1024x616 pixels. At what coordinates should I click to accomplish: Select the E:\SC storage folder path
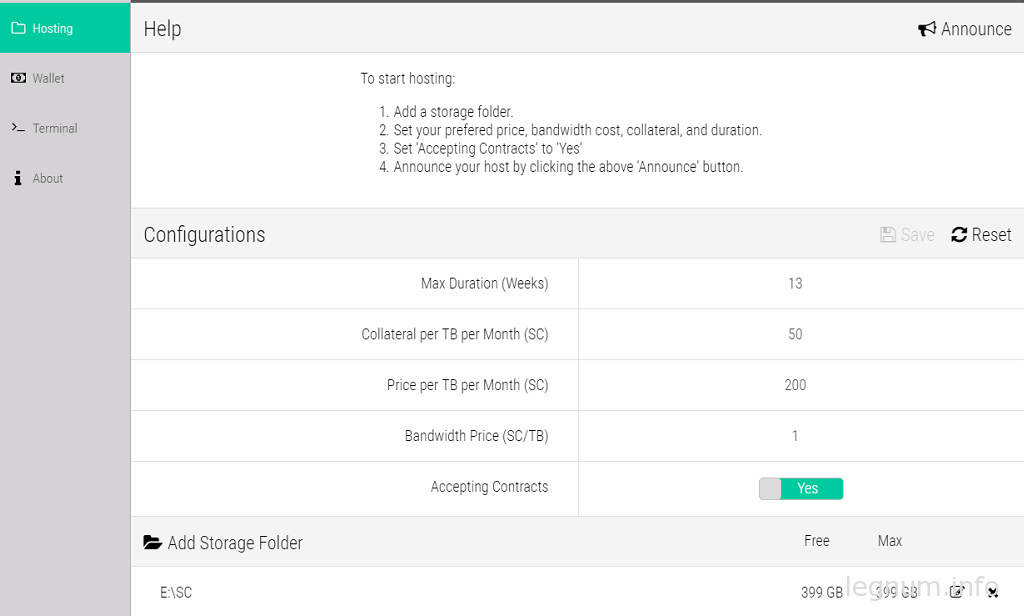(x=176, y=592)
